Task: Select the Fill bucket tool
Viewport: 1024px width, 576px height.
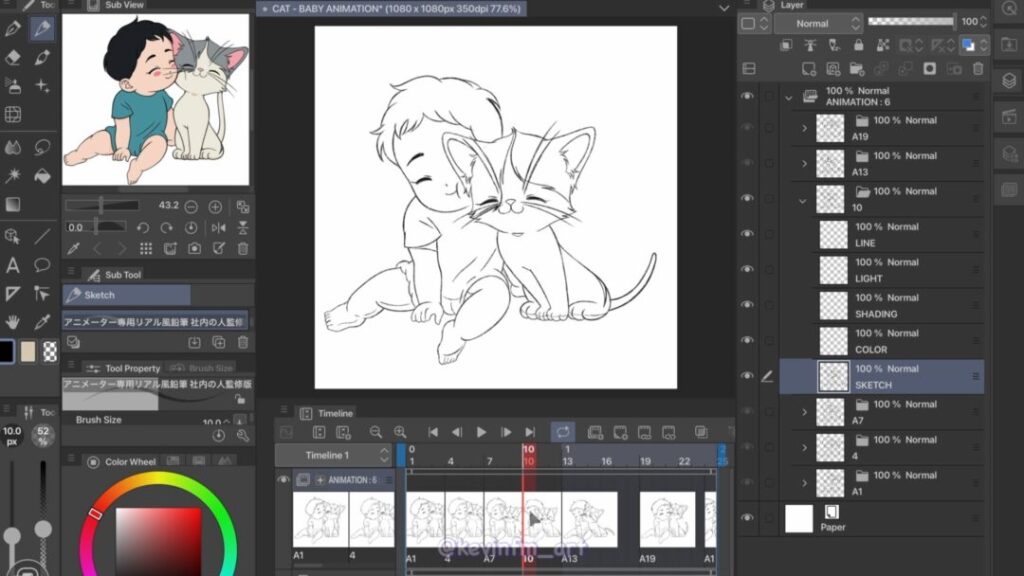Action: tap(42, 176)
